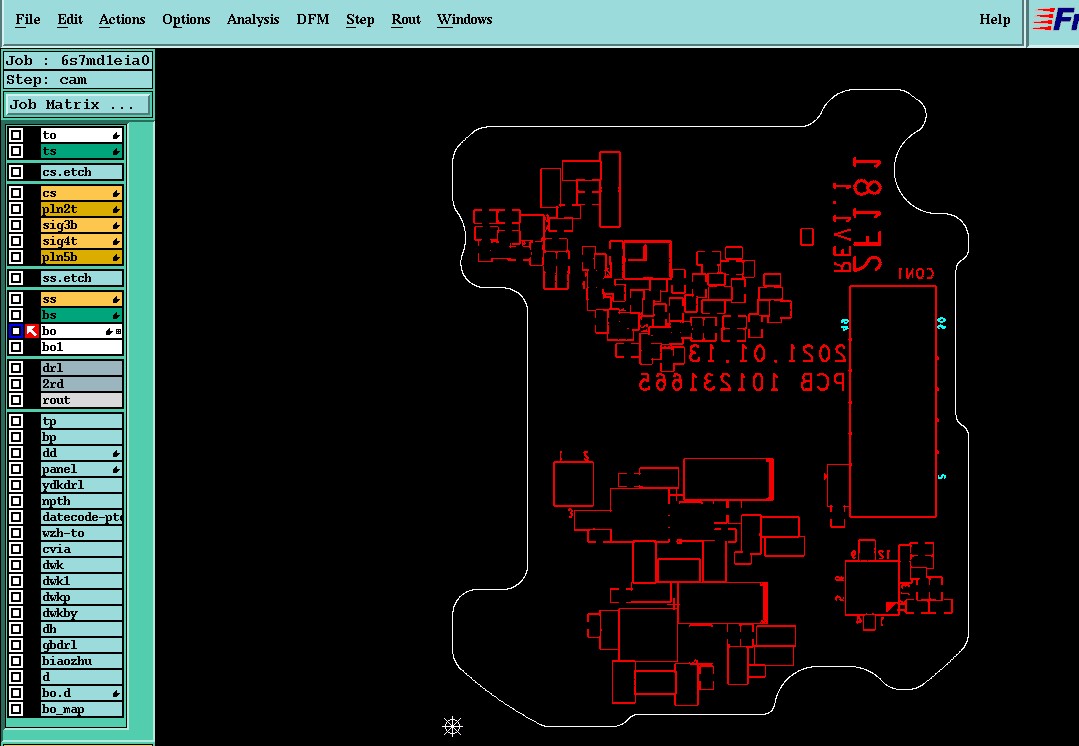Click the 'Job Matrix ...' button
This screenshot has width=1079, height=746.
[x=78, y=105]
